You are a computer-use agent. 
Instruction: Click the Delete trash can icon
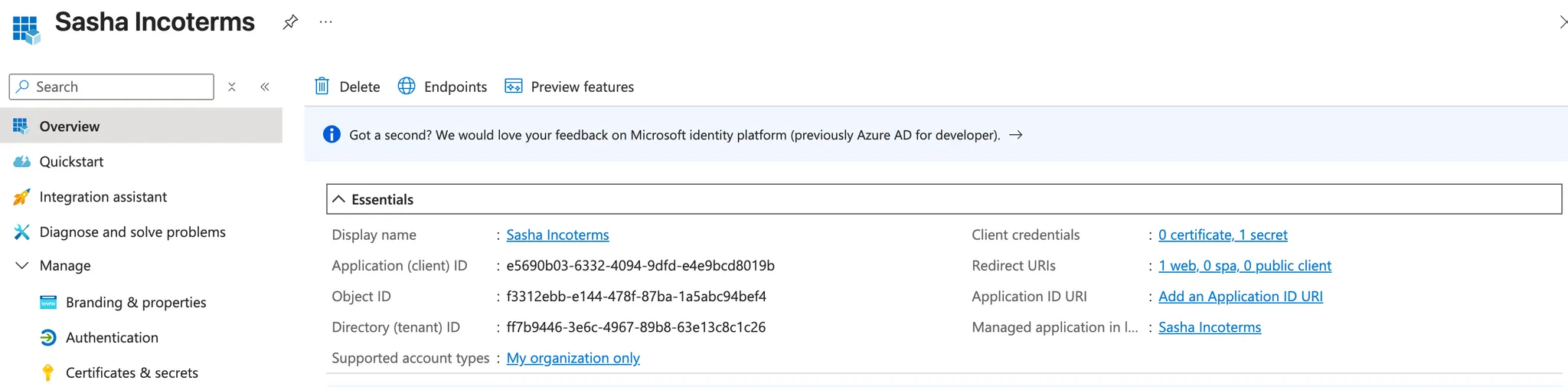(x=322, y=86)
